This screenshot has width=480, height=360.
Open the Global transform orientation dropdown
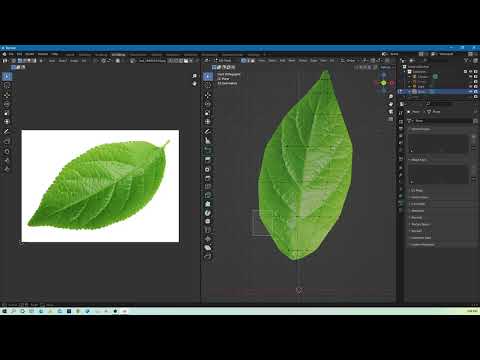point(350,61)
